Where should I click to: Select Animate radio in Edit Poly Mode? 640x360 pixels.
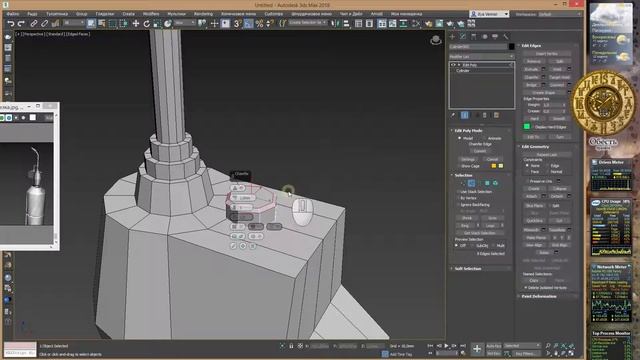[484, 138]
